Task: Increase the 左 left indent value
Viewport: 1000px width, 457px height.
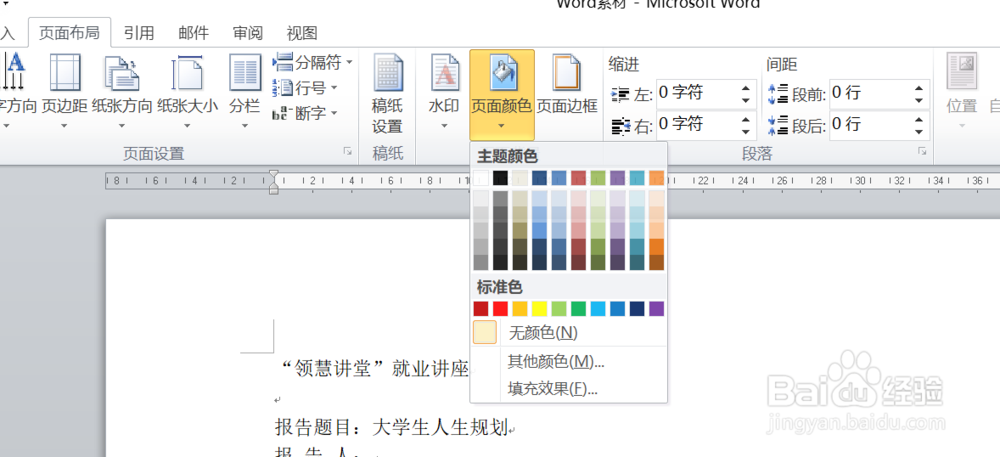Action: 746,88
